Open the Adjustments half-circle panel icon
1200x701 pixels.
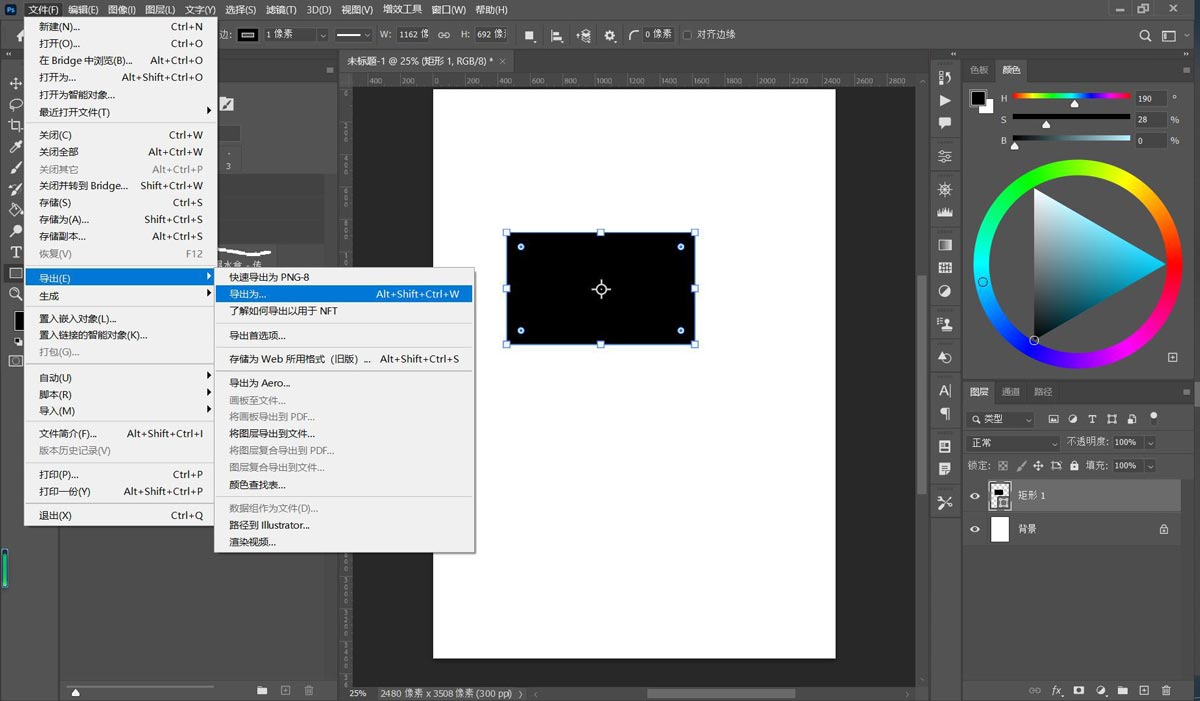(x=945, y=291)
